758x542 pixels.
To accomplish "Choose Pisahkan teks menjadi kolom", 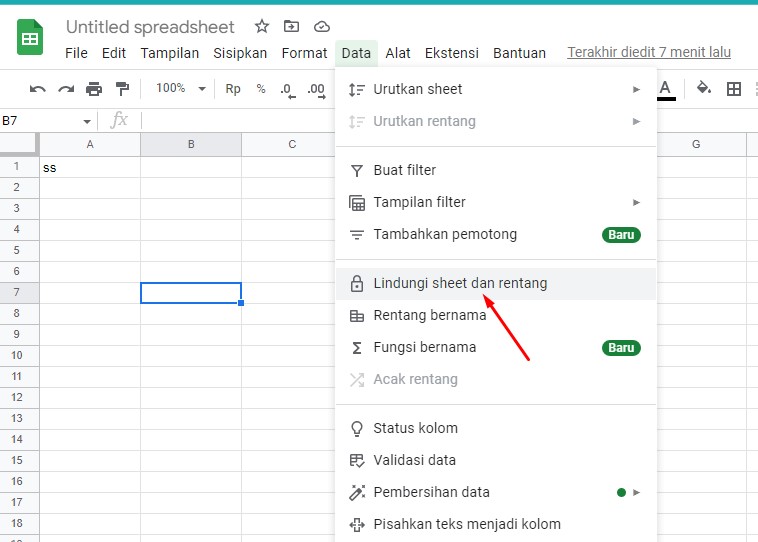I will (496, 525).
